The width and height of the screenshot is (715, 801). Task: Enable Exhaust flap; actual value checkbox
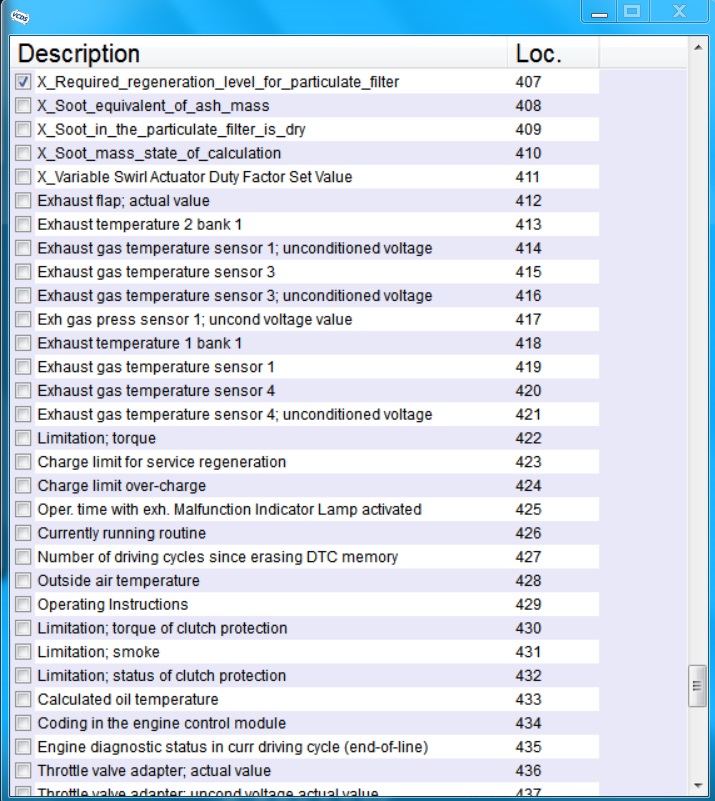(x=23, y=201)
